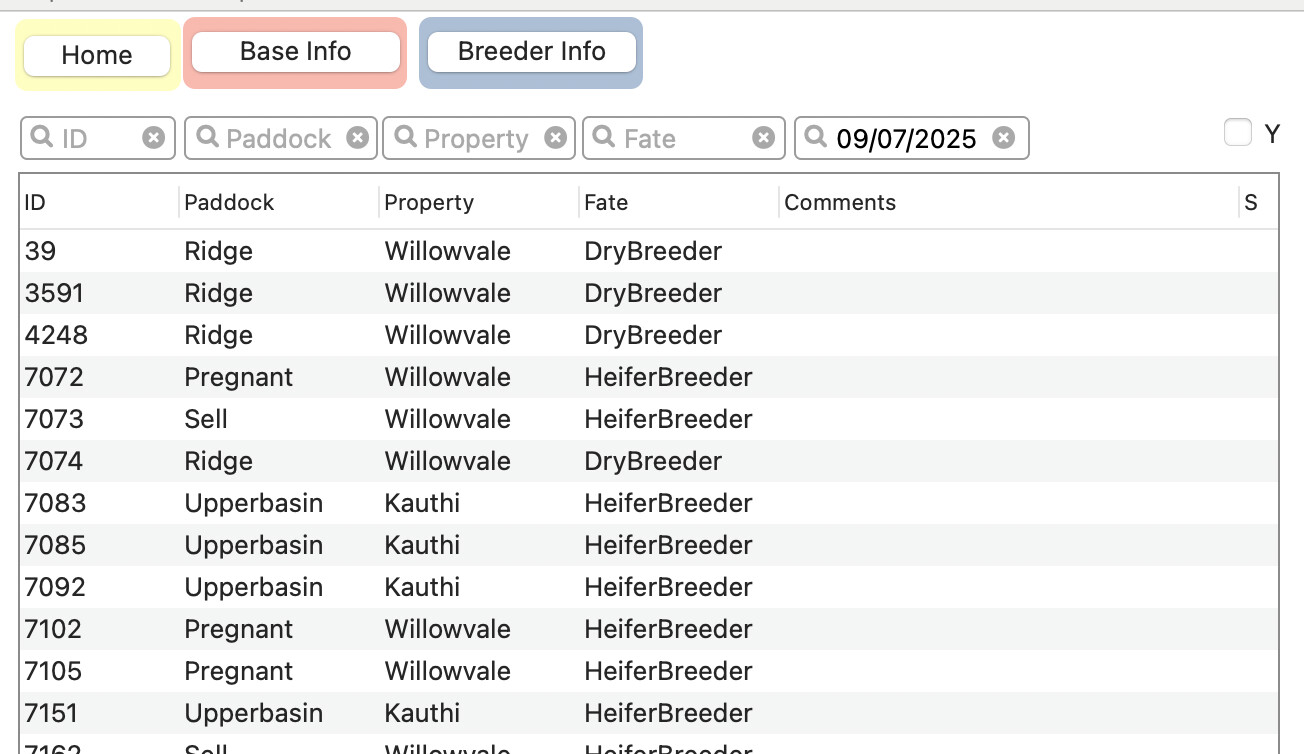
Task: Clear the 09/07/2025 date search
Action: coord(1004,138)
